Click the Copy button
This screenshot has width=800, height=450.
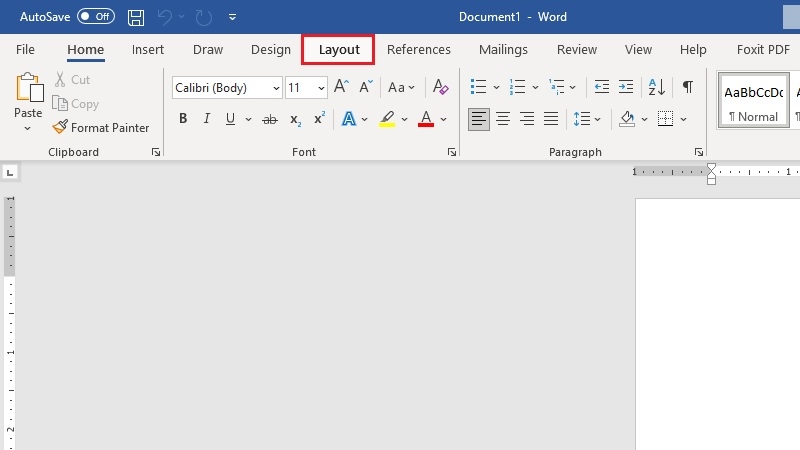(76, 104)
